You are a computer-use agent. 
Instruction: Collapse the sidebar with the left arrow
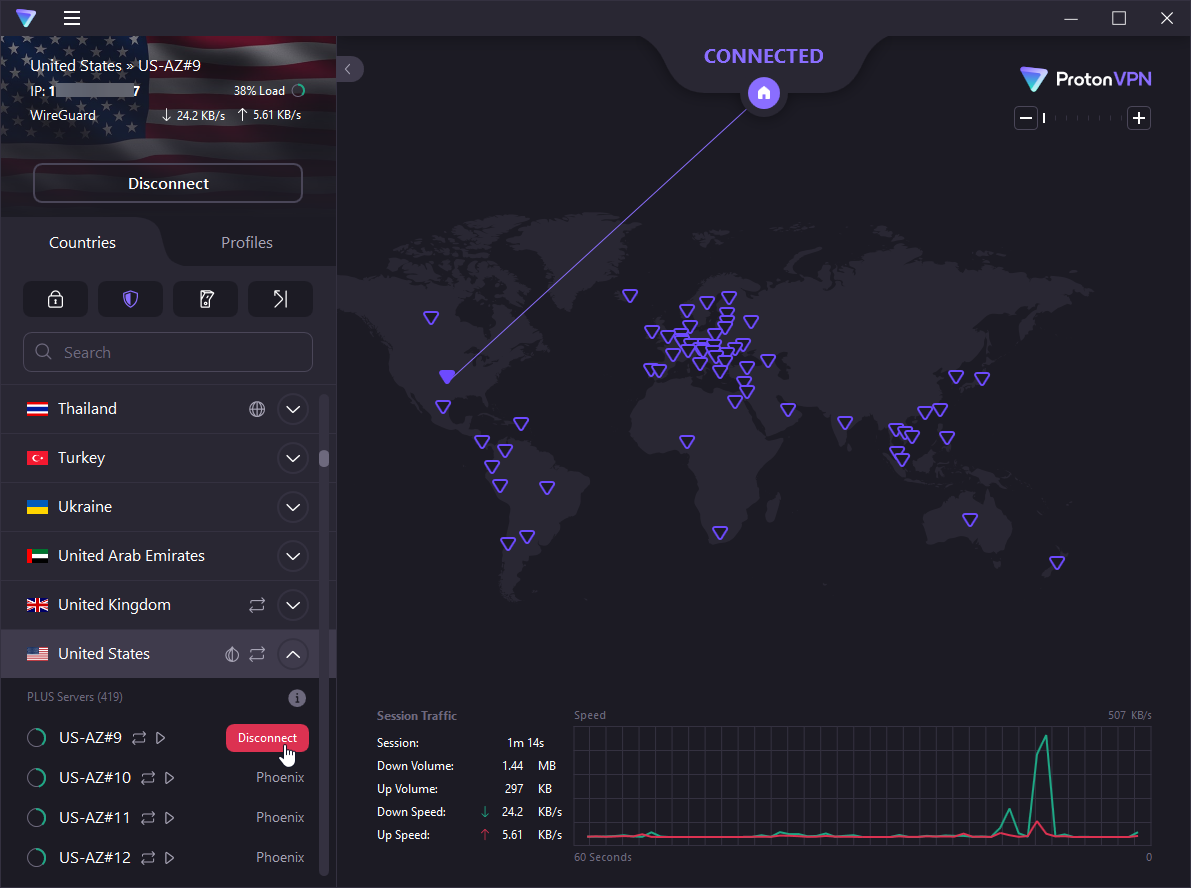tap(348, 69)
